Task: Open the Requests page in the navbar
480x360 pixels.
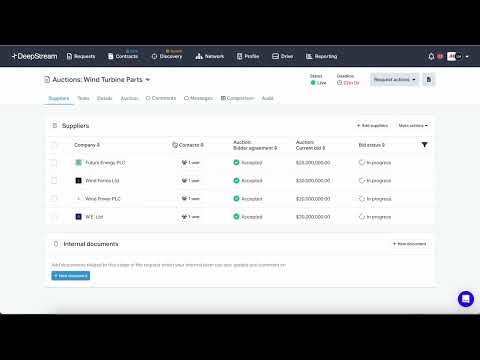Action: 81,56
